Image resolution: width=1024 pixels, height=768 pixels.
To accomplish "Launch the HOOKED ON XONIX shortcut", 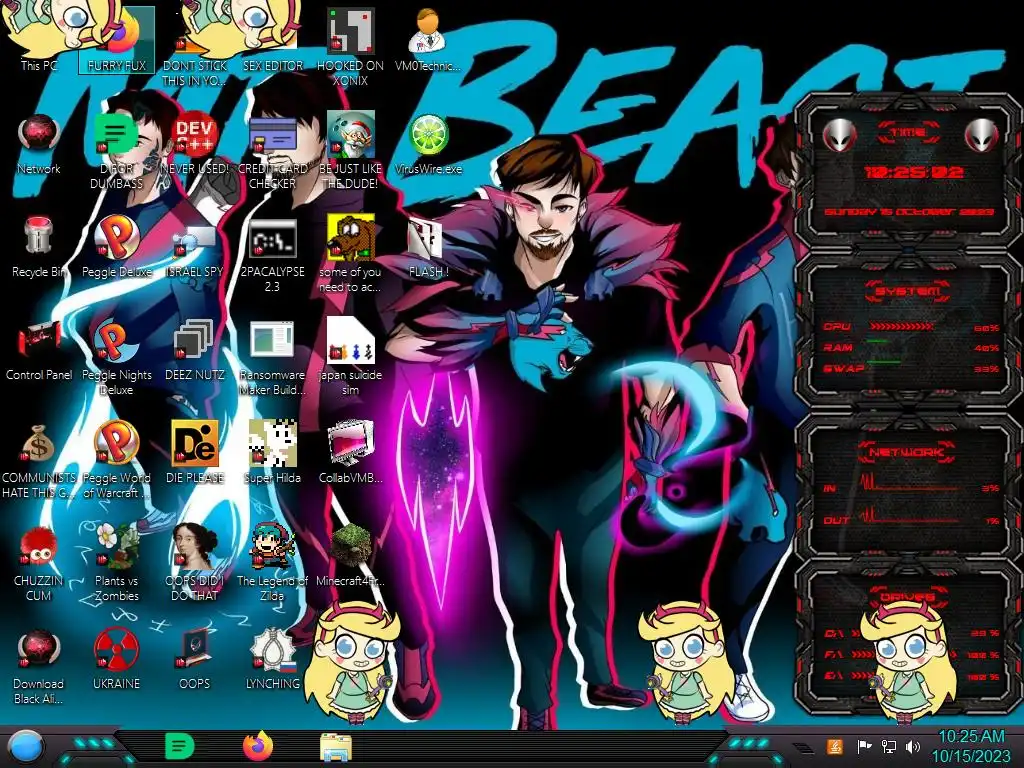I will click(x=351, y=47).
